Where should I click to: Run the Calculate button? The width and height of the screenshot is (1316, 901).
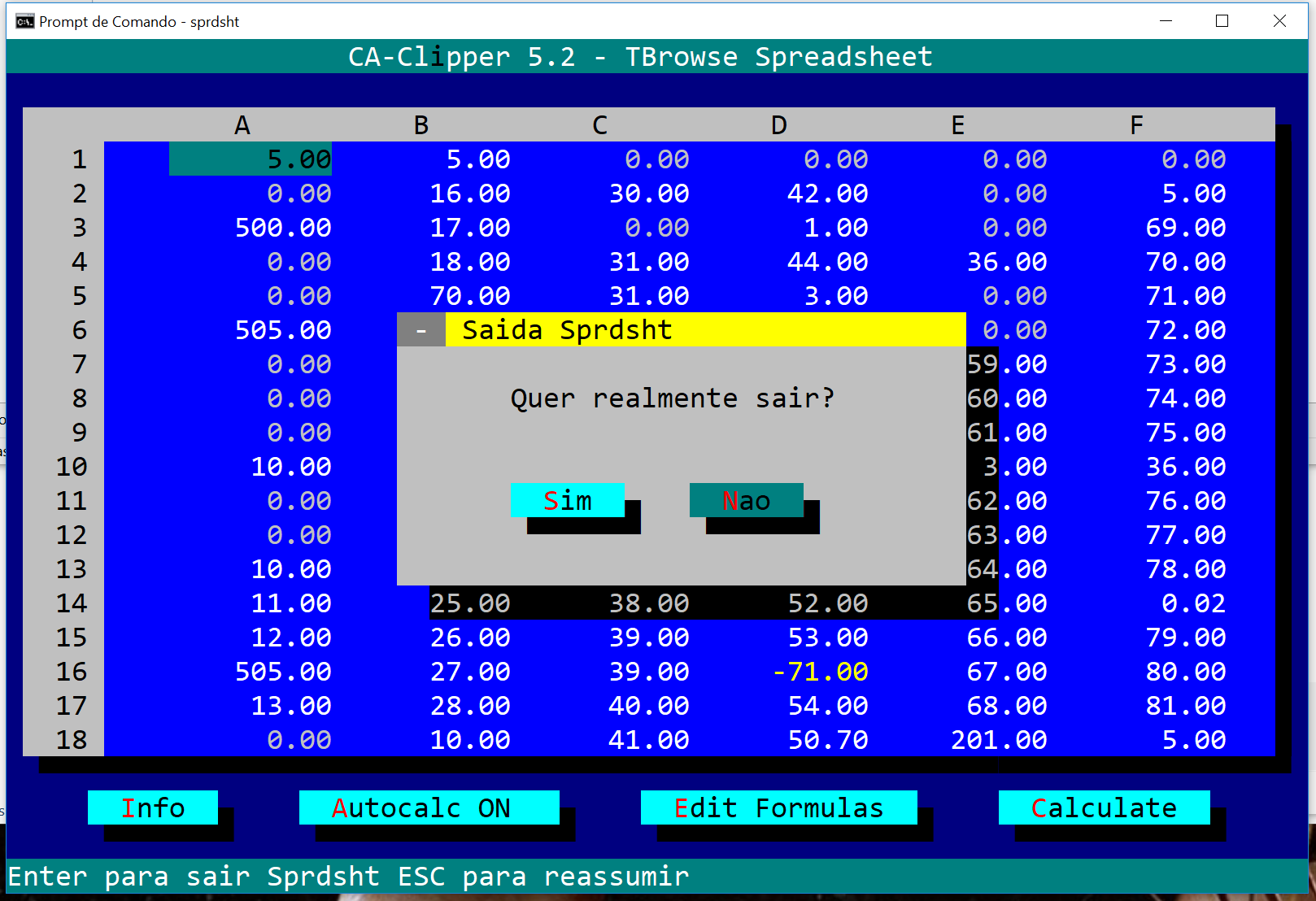1105,807
